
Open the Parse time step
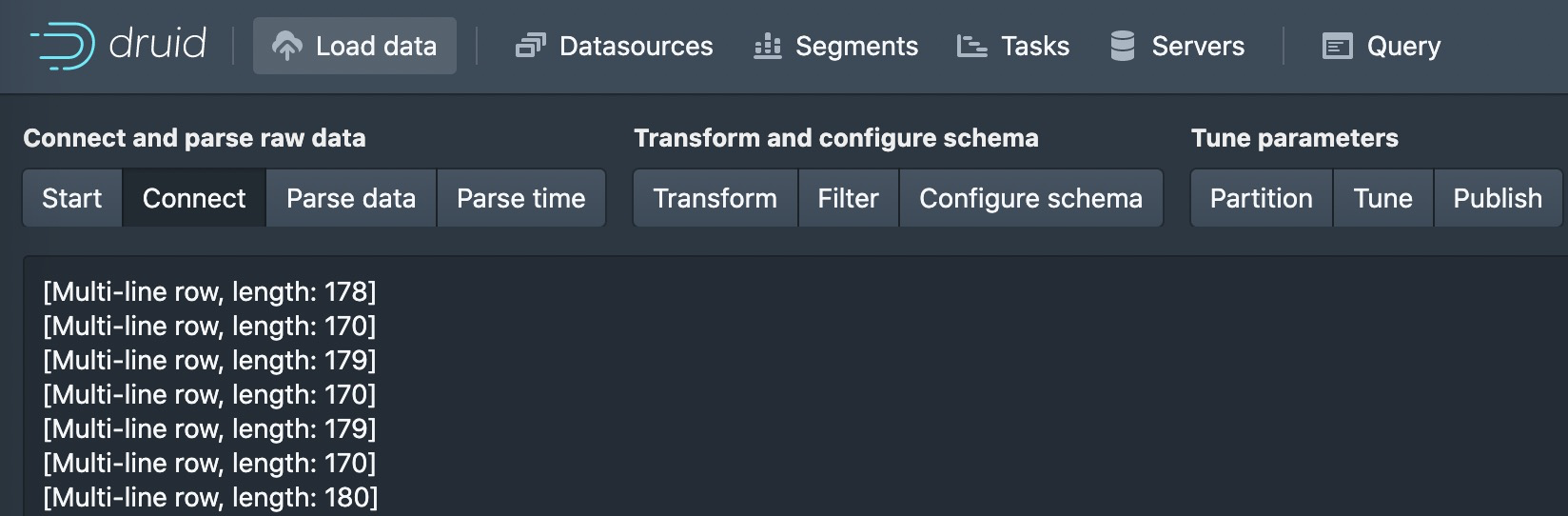520,198
